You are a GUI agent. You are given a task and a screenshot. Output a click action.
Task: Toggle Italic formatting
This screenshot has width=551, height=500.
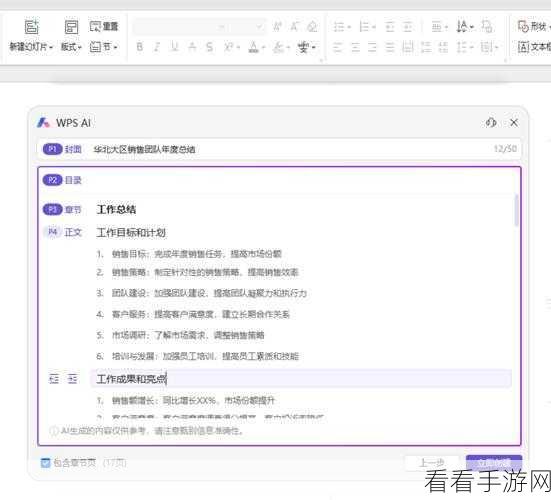pos(157,47)
